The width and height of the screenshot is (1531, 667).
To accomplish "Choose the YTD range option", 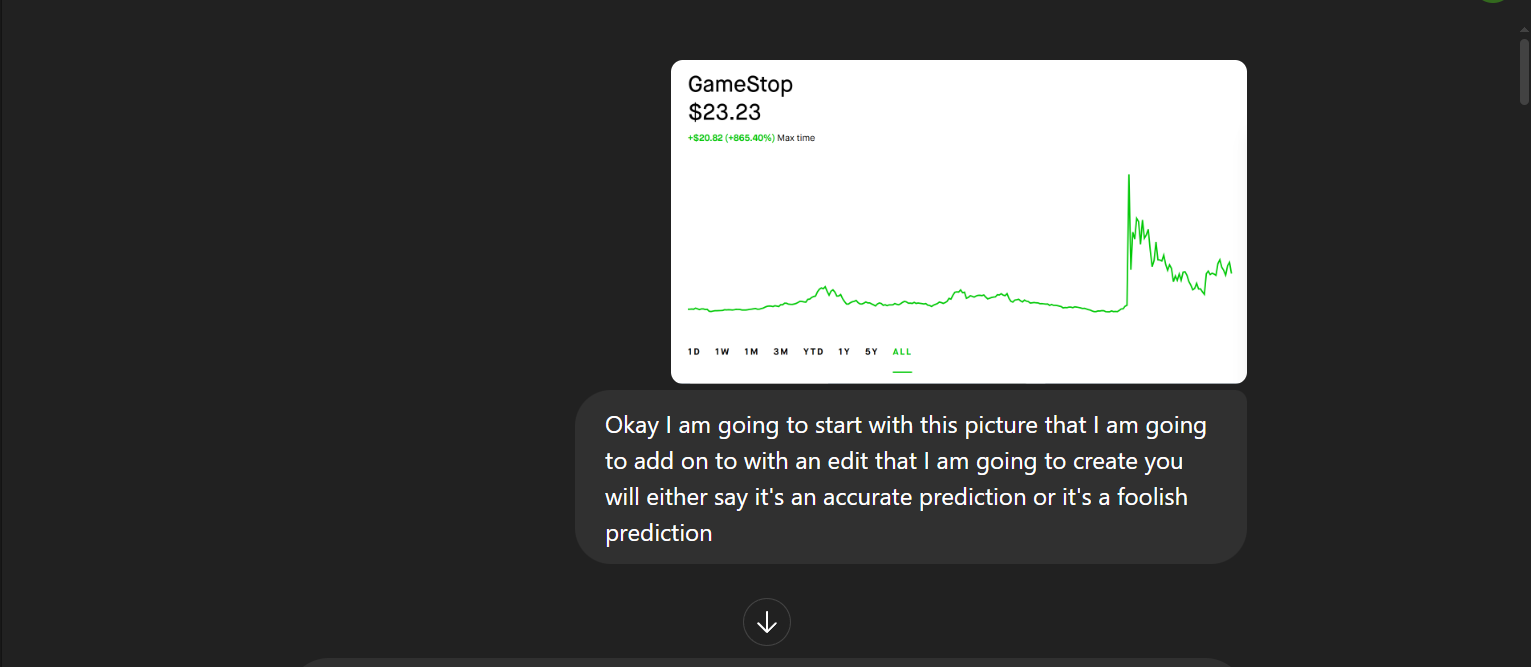I will pos(813,352).
